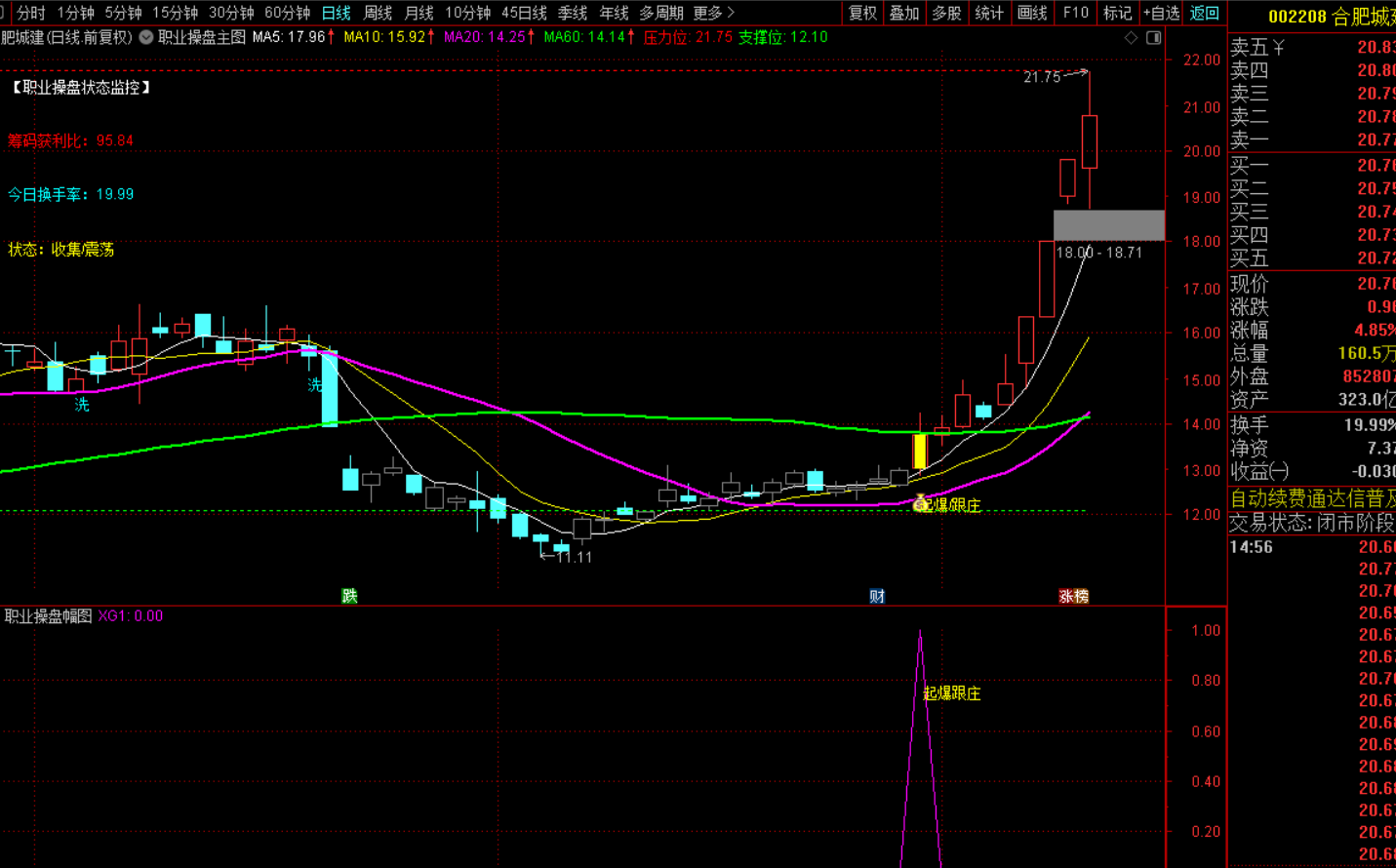Toggle the panel layout icon beside the diamond
Screen dimensions: 1396x868
[x=1153, y=37]
